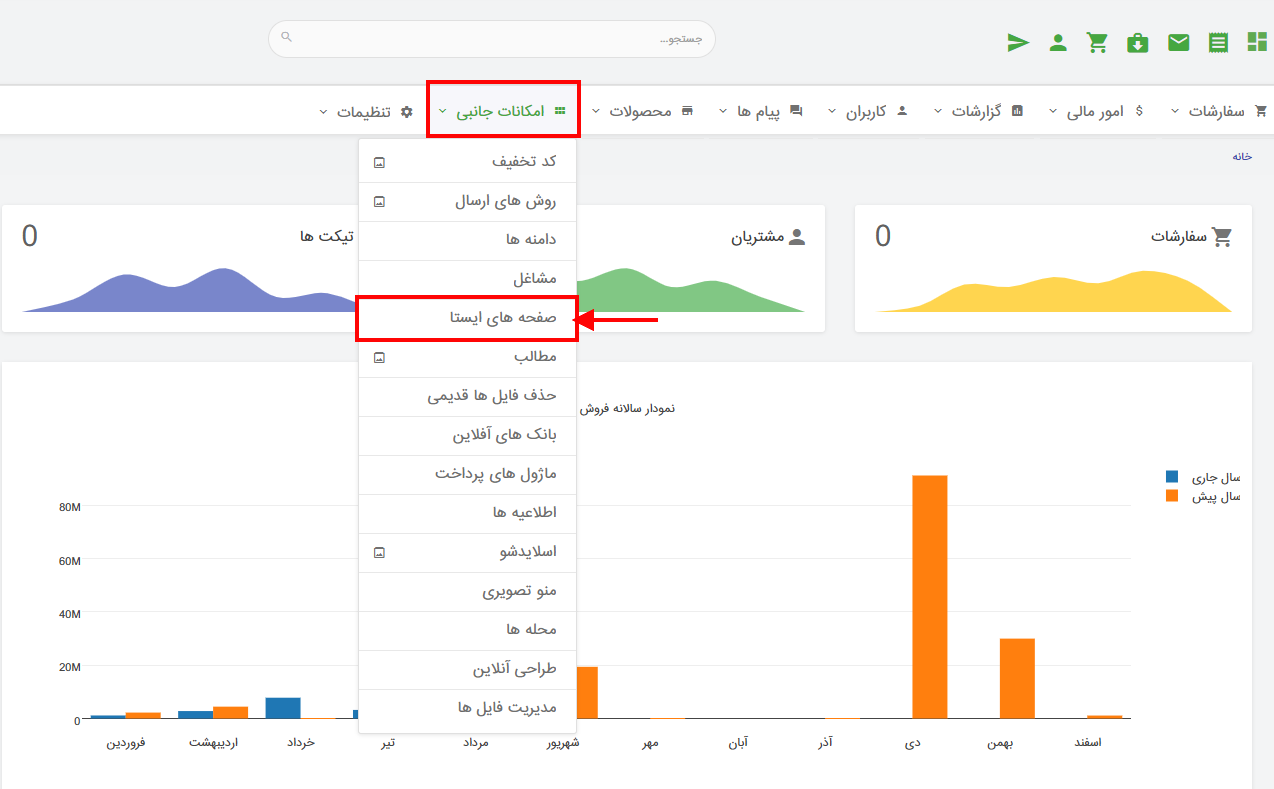
Task: Click the green paper plane send icon
Action: [1018, 42]
